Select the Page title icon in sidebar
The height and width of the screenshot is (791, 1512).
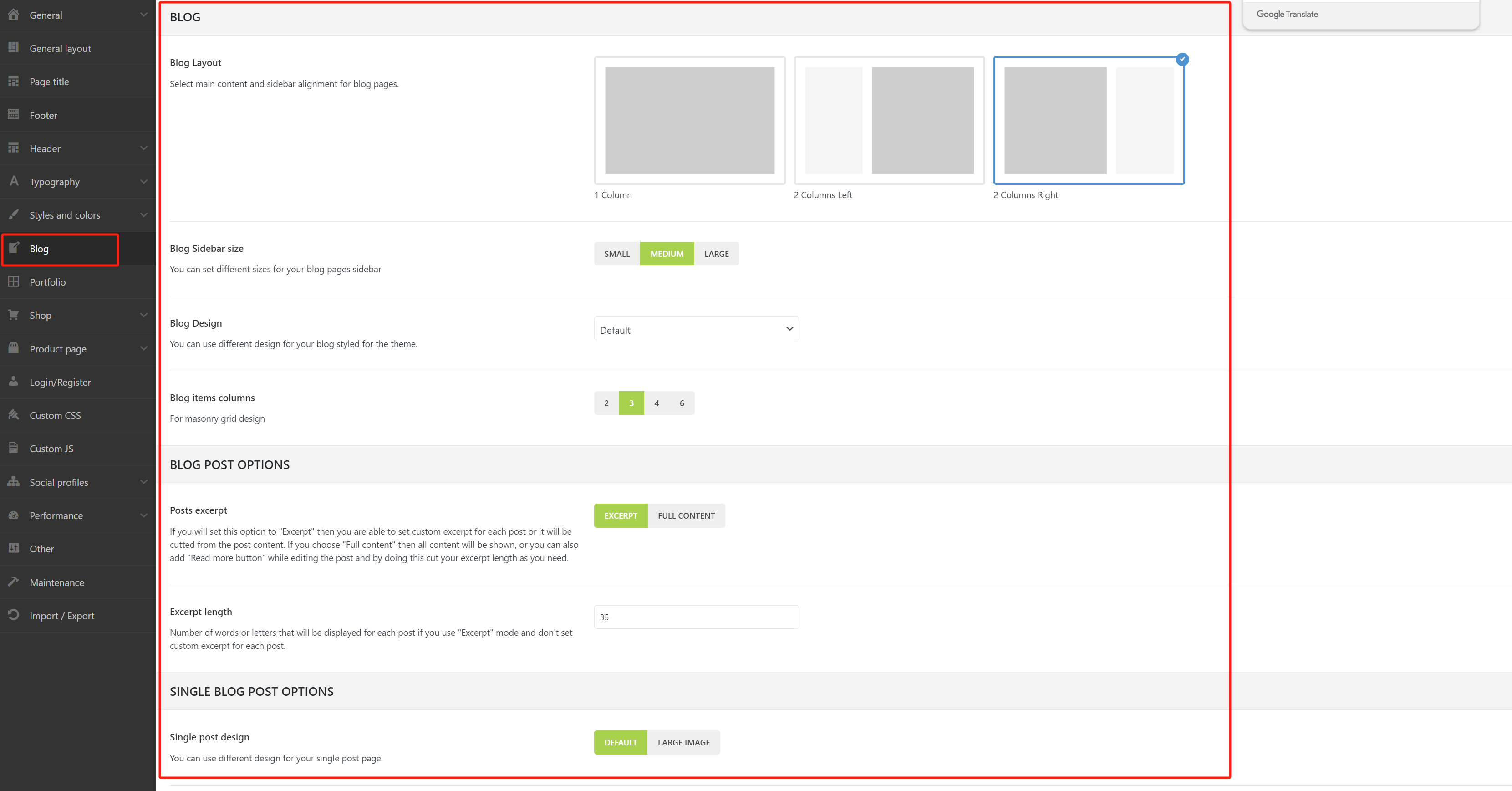14,81
